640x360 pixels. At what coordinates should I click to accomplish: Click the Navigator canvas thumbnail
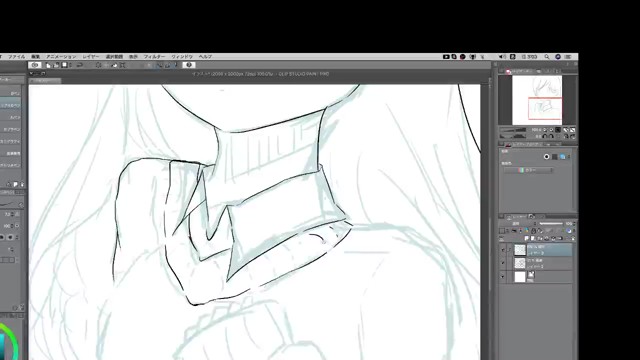(x=537, y=100)
